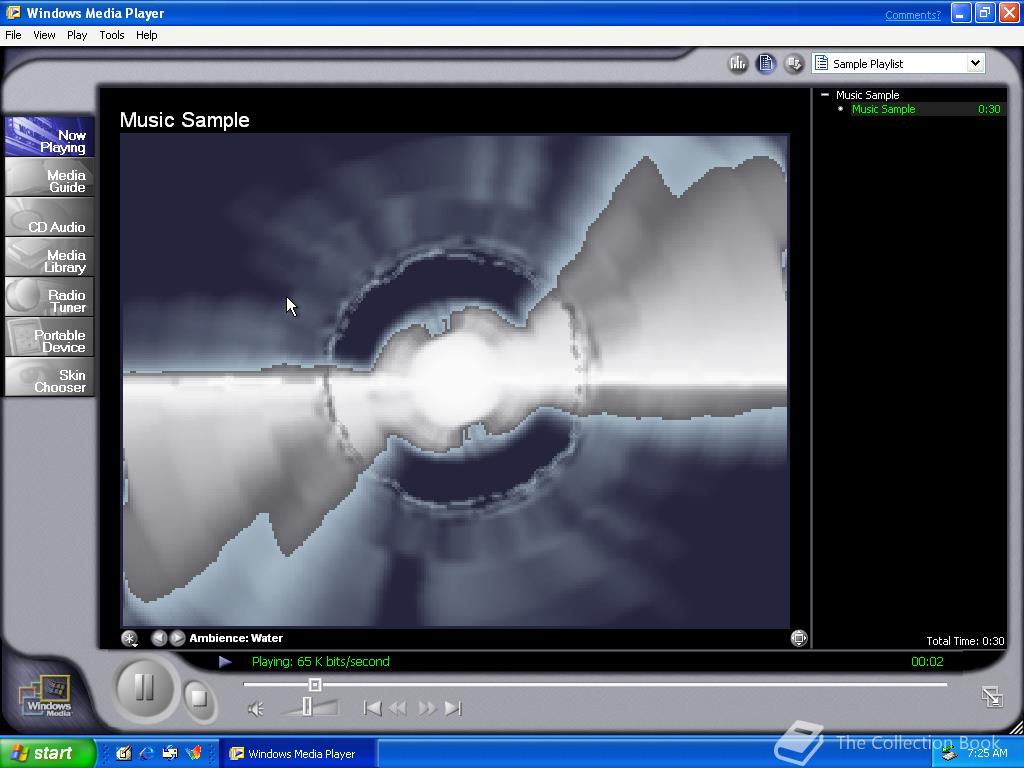
Task: Pause the current playback
Action: tap(144, 688)
